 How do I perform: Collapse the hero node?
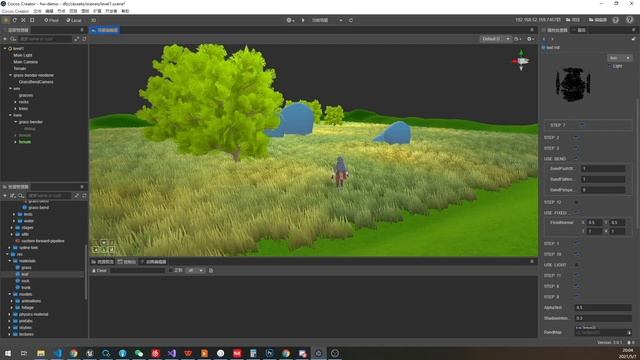[10, 115]
